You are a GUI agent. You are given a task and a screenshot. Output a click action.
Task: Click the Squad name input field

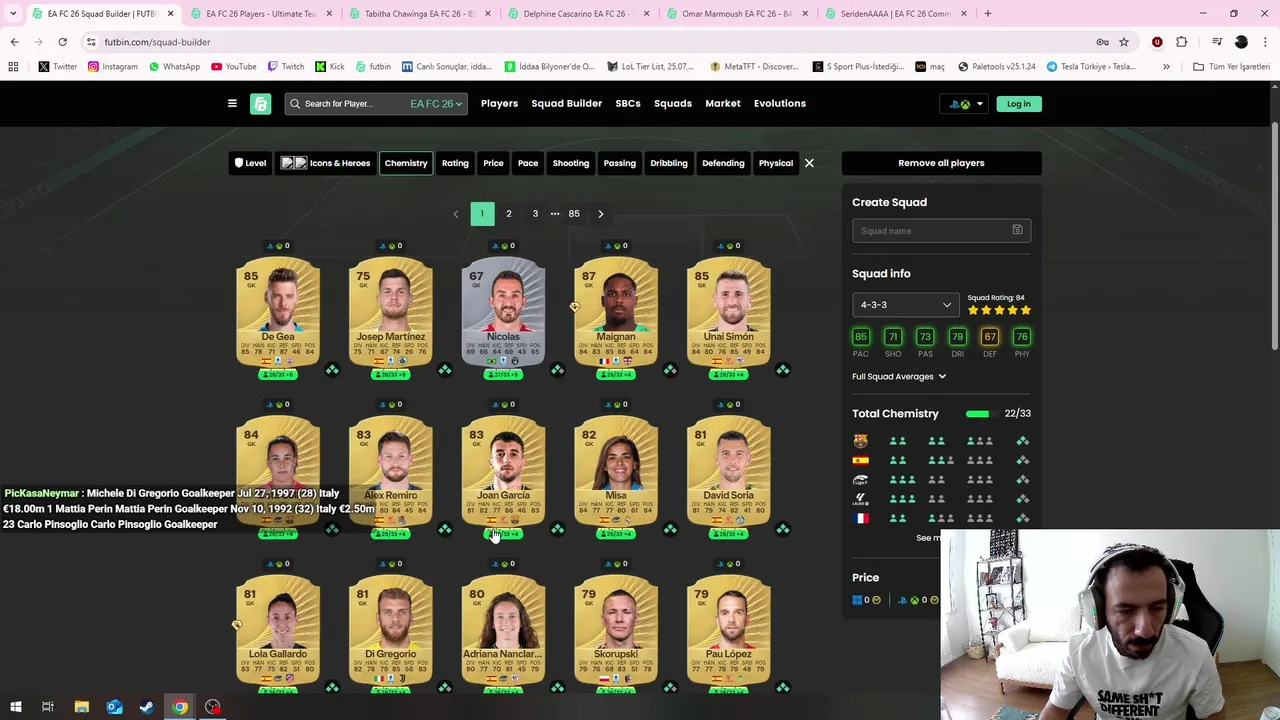click(941, 230)
